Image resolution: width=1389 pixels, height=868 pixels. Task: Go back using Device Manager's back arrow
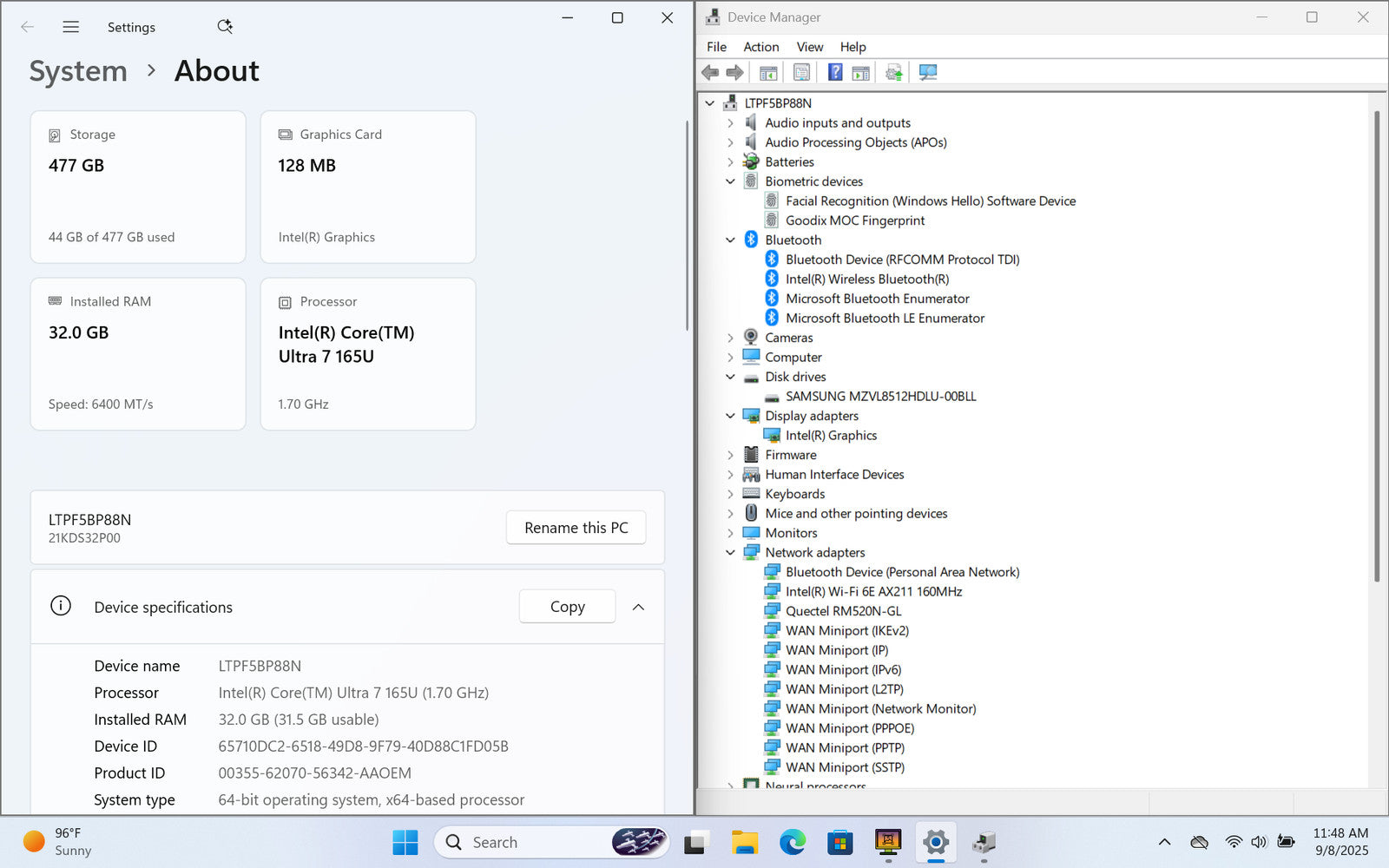(710, 73)
